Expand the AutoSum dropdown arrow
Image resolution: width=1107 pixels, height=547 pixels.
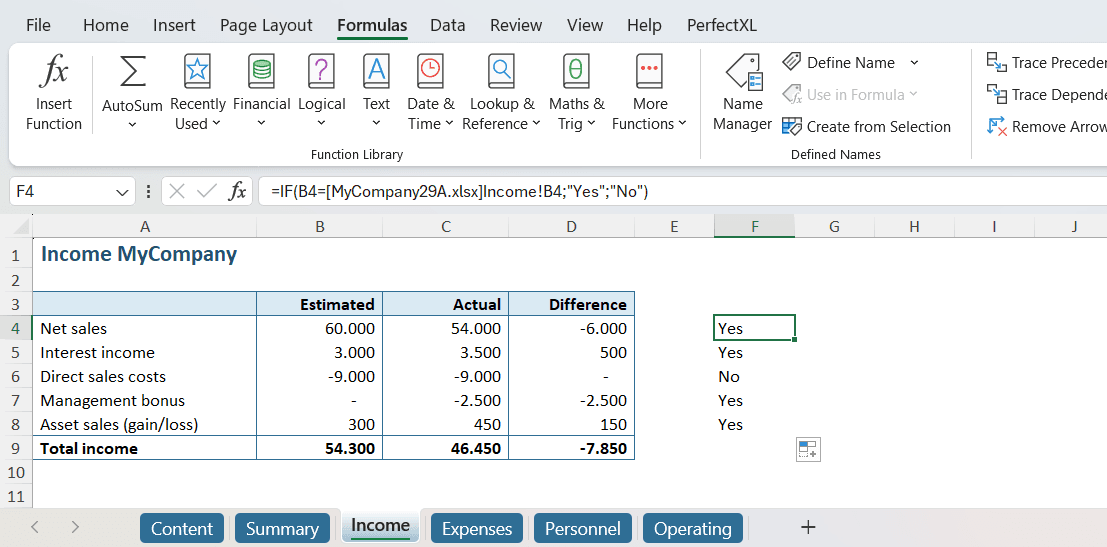(x=132, y=124)
